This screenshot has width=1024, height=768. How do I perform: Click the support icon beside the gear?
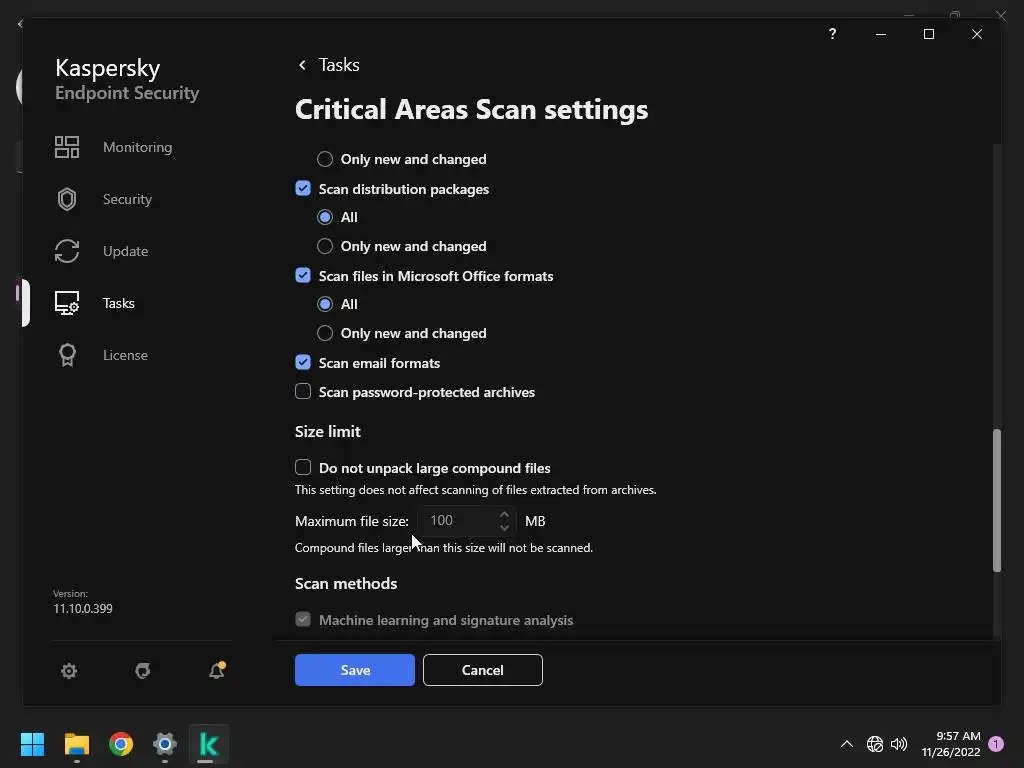pyautogui.click(x=143, y=671)
